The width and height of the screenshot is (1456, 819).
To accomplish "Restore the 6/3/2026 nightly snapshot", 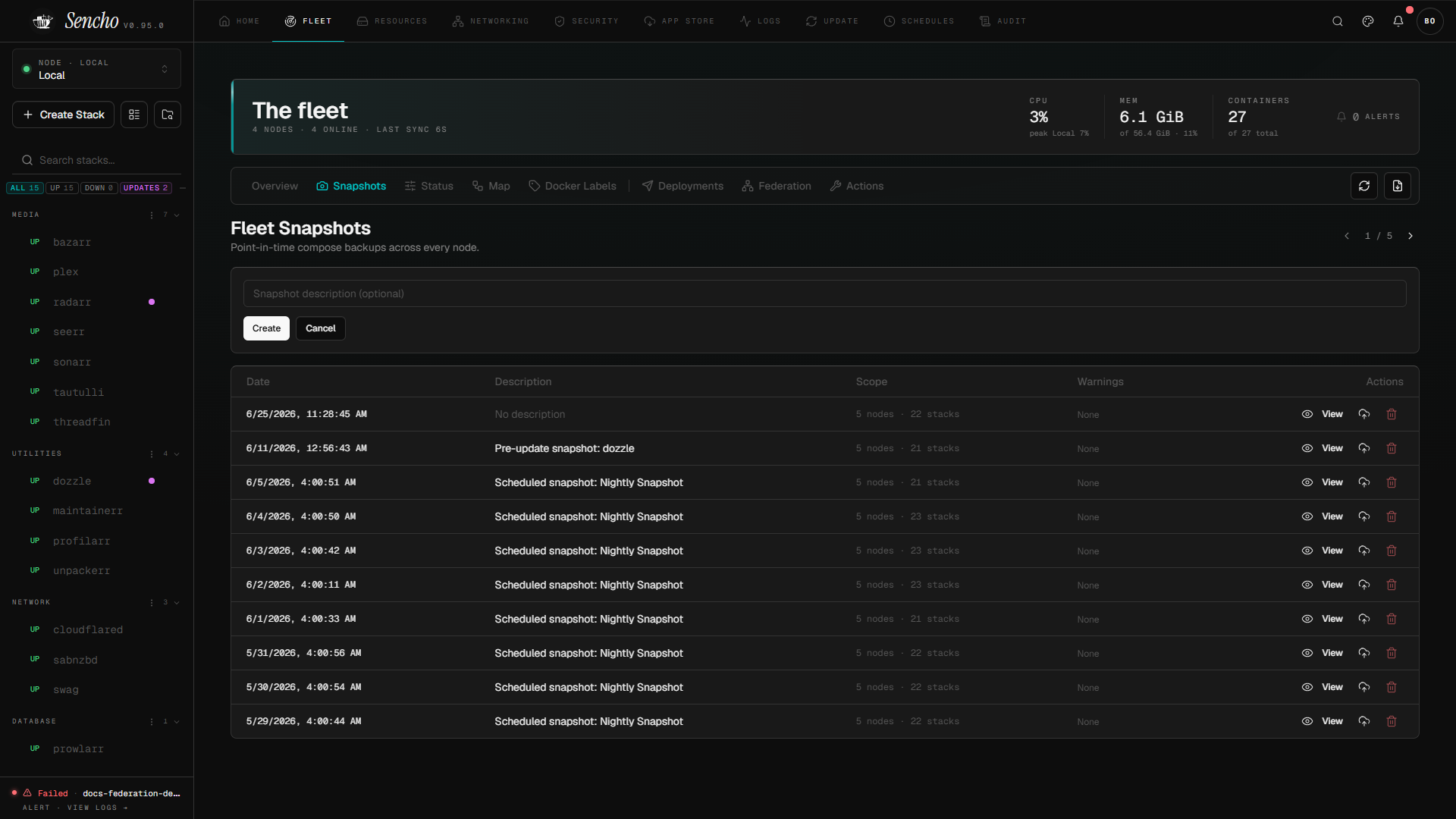I will point(1364,551).
